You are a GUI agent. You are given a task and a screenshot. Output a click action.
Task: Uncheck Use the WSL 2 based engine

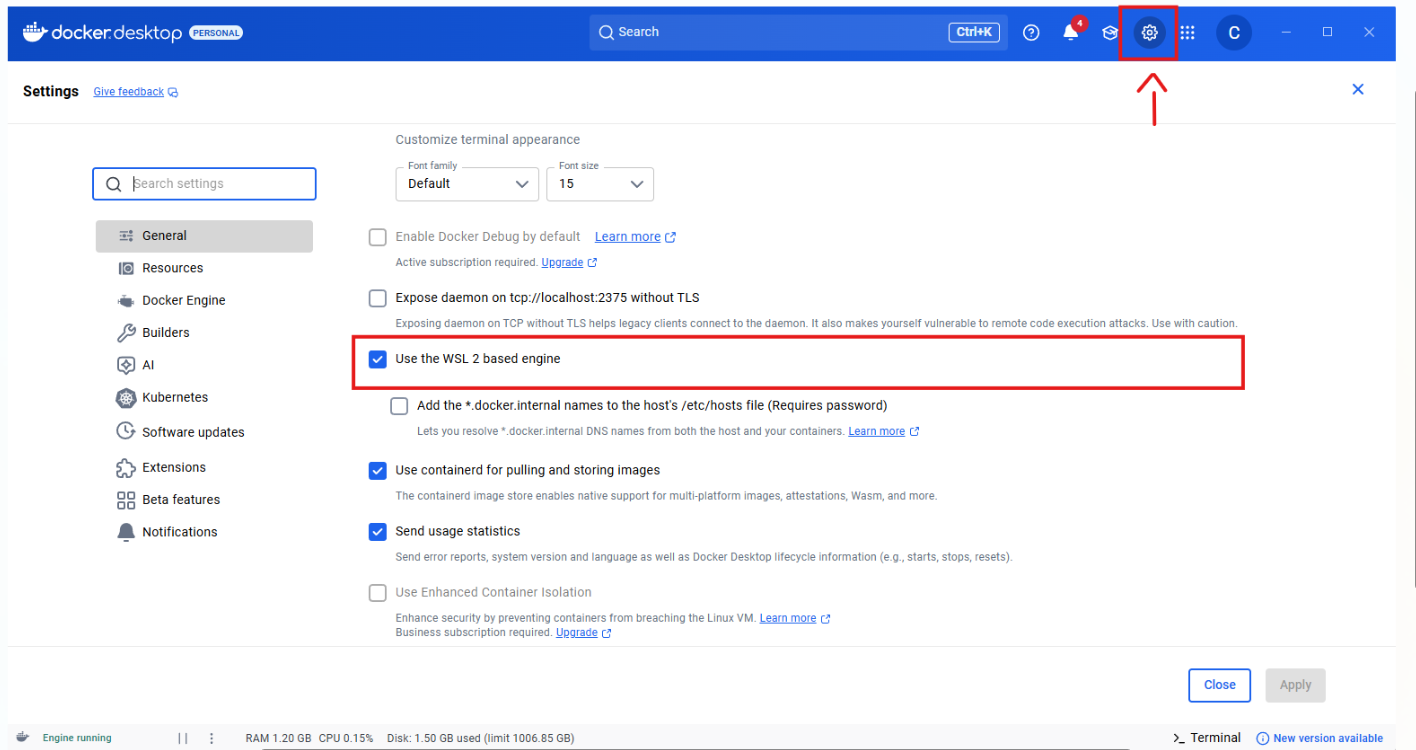point(377,359)
